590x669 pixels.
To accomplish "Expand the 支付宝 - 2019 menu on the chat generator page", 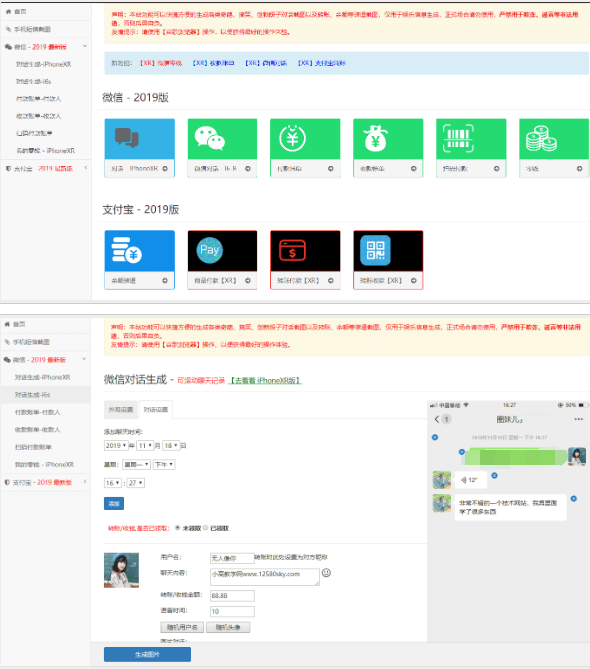I will [46, 482].
